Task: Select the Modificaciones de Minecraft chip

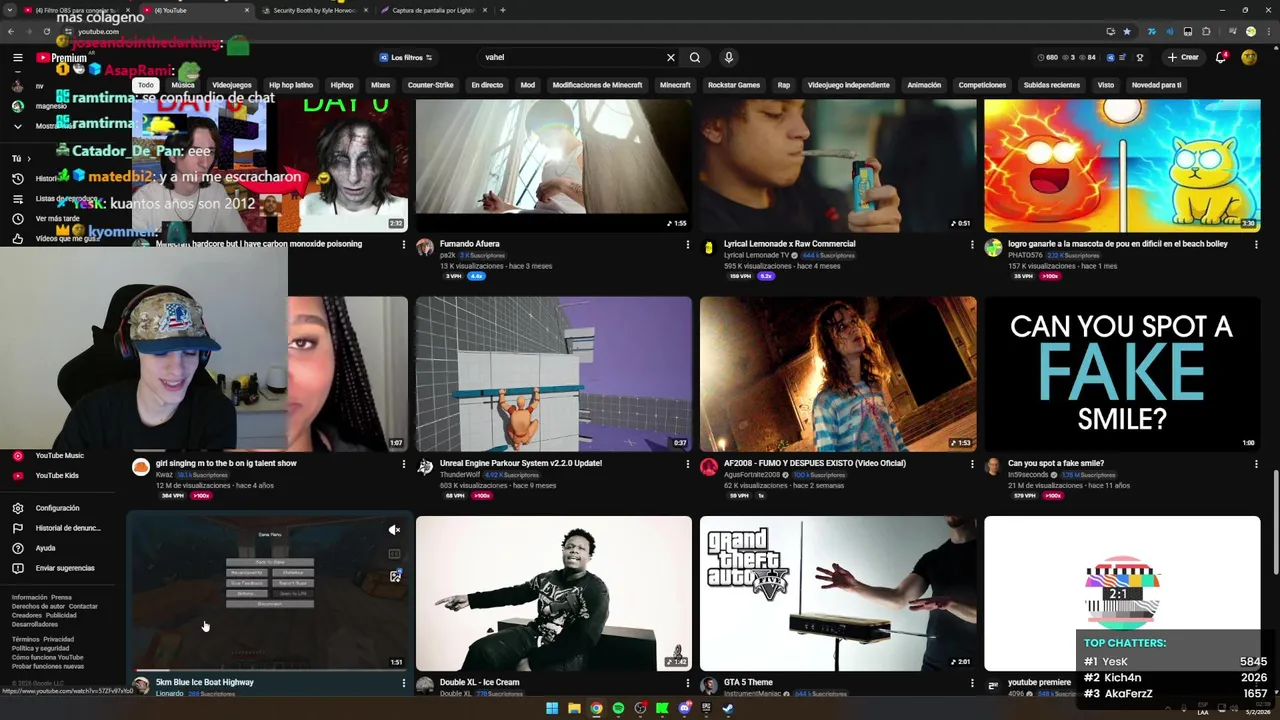Action: [597, 85]
